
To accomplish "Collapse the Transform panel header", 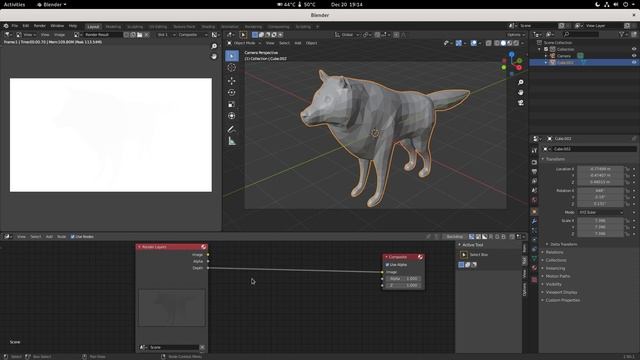I will pyautogui.click(x=555, y=159).
